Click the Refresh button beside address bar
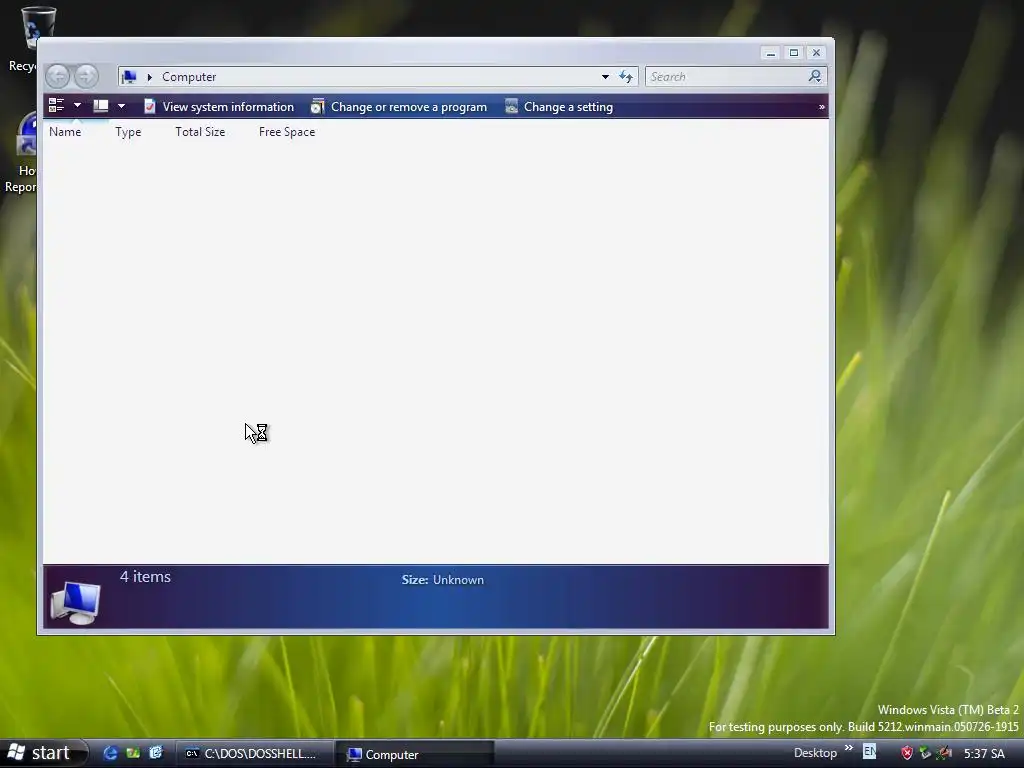Image resolution: width=1024 pixels, height=768 pixels. (626, 77)
